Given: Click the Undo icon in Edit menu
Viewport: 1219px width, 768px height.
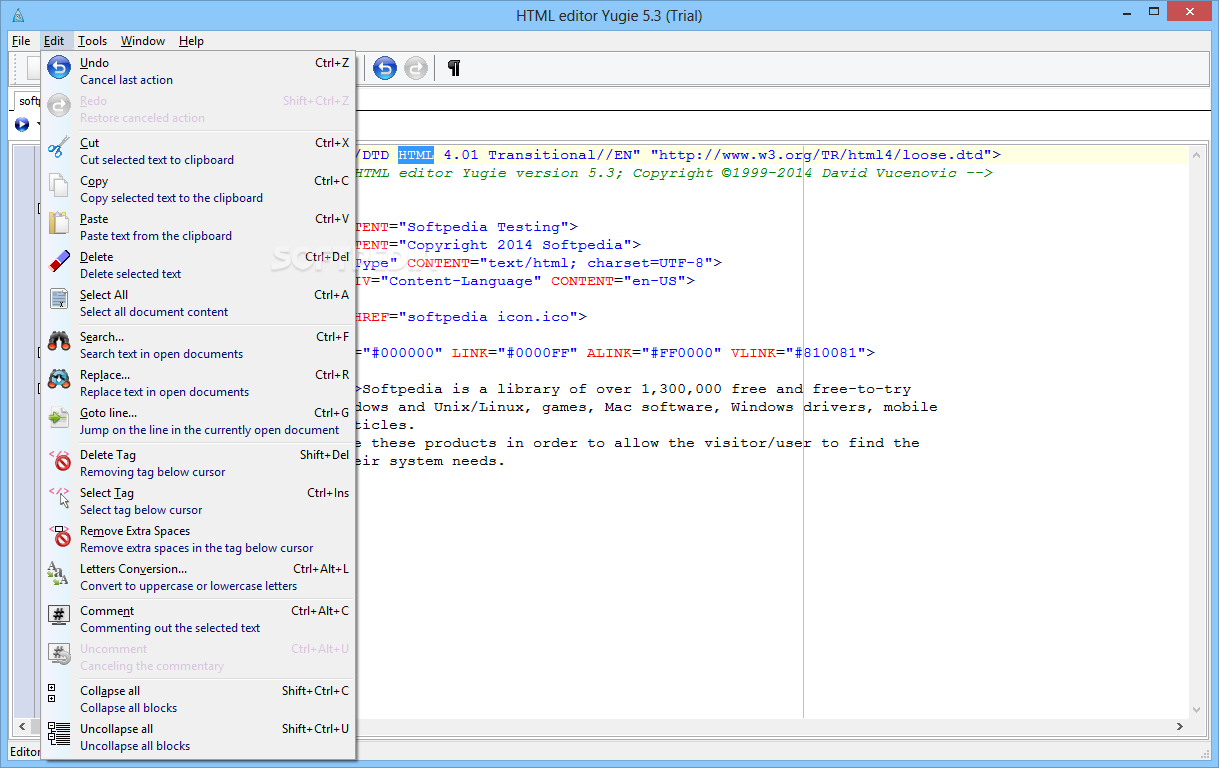Looking at the screenshot, I should (x=60, y=69).
